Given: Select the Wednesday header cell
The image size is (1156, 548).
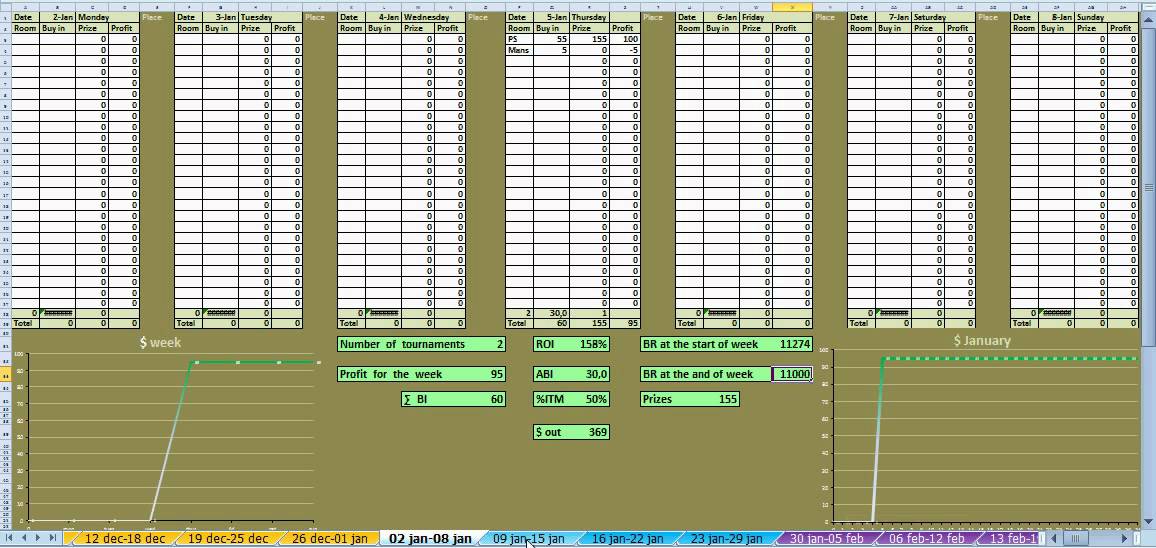Looking at the screenshot, I should click(x=433, y=17).
